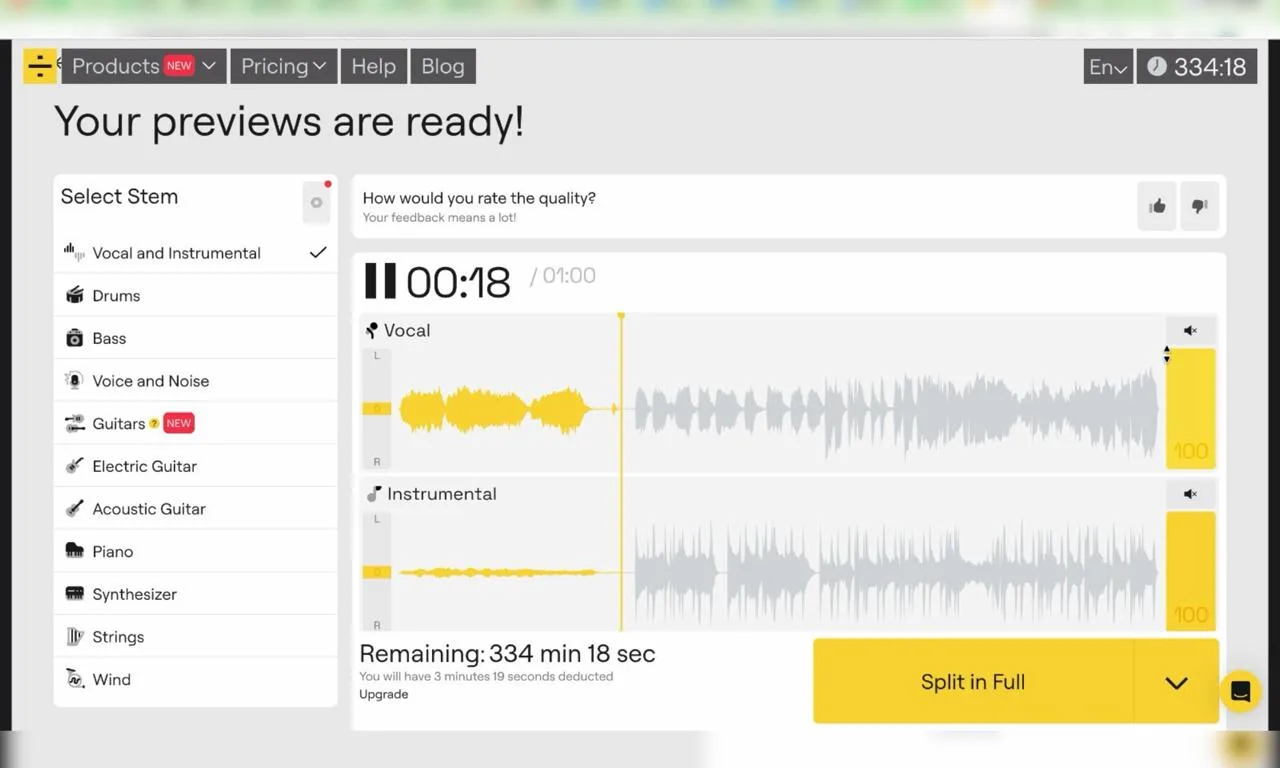
Task: Click the microphone icon beside Vocal
Action: click(372, 330)
